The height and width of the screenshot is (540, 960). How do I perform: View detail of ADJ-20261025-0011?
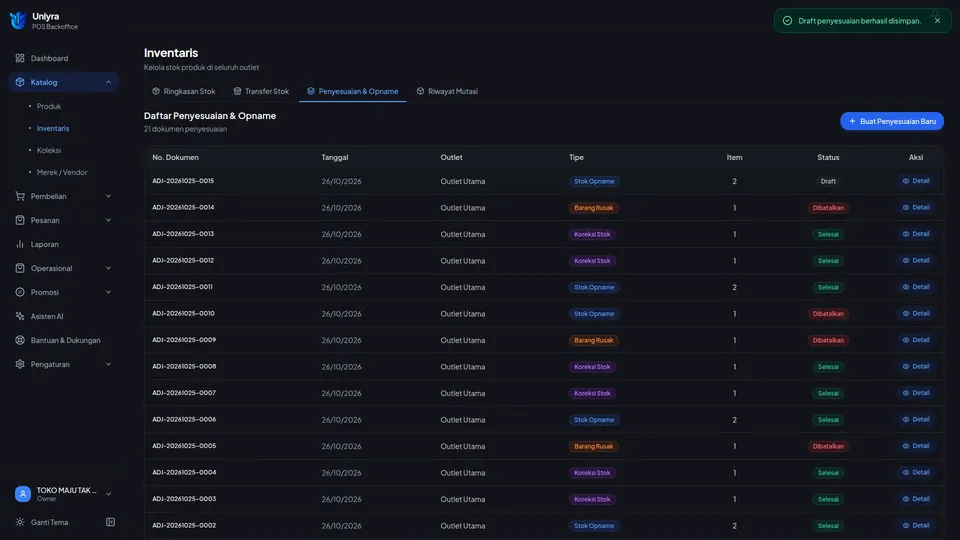click(x=916, y=287)
